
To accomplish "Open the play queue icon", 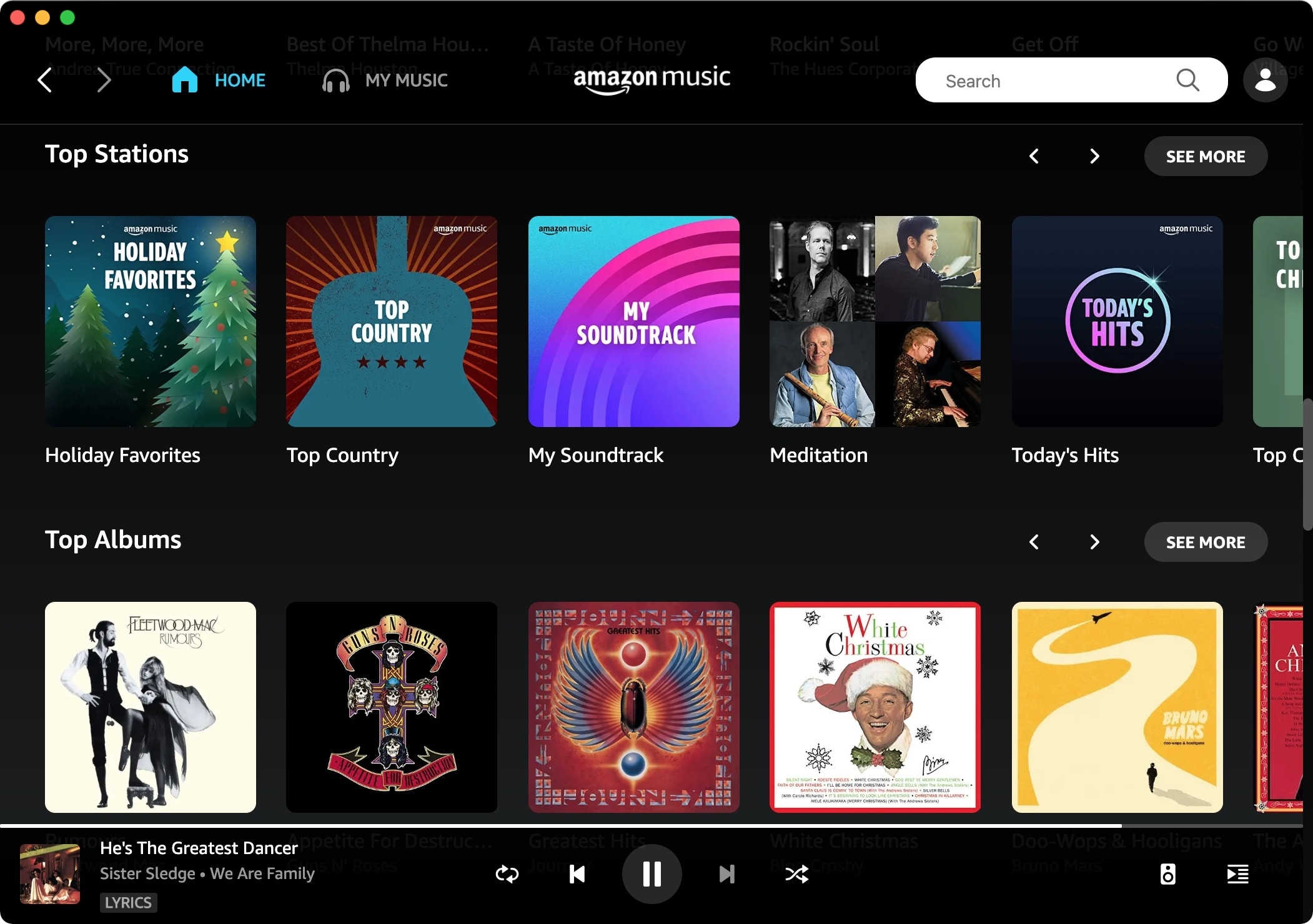I will tap(1237, 874).
